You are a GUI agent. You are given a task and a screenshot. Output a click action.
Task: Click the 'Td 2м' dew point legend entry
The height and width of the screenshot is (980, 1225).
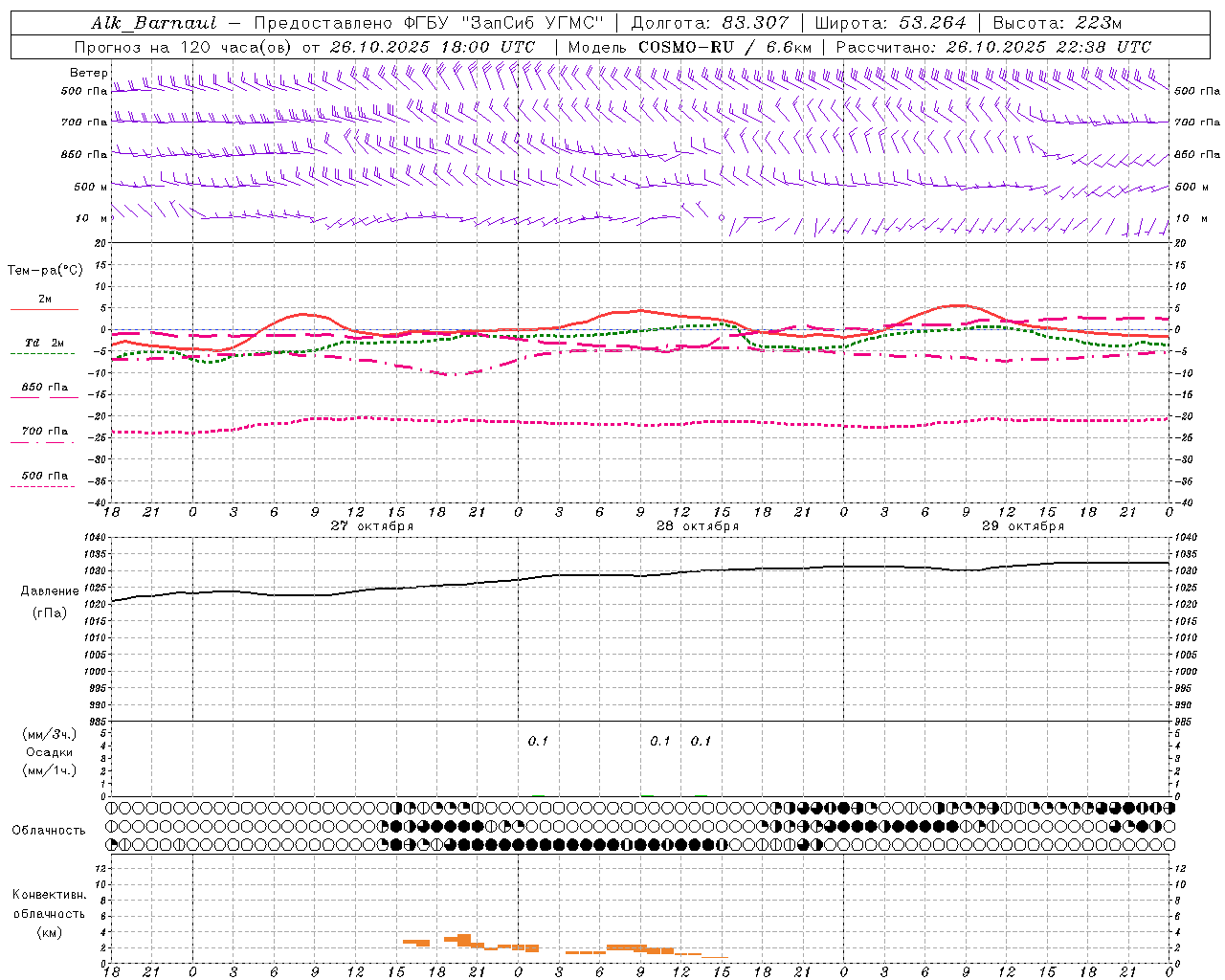coord(44,343)
